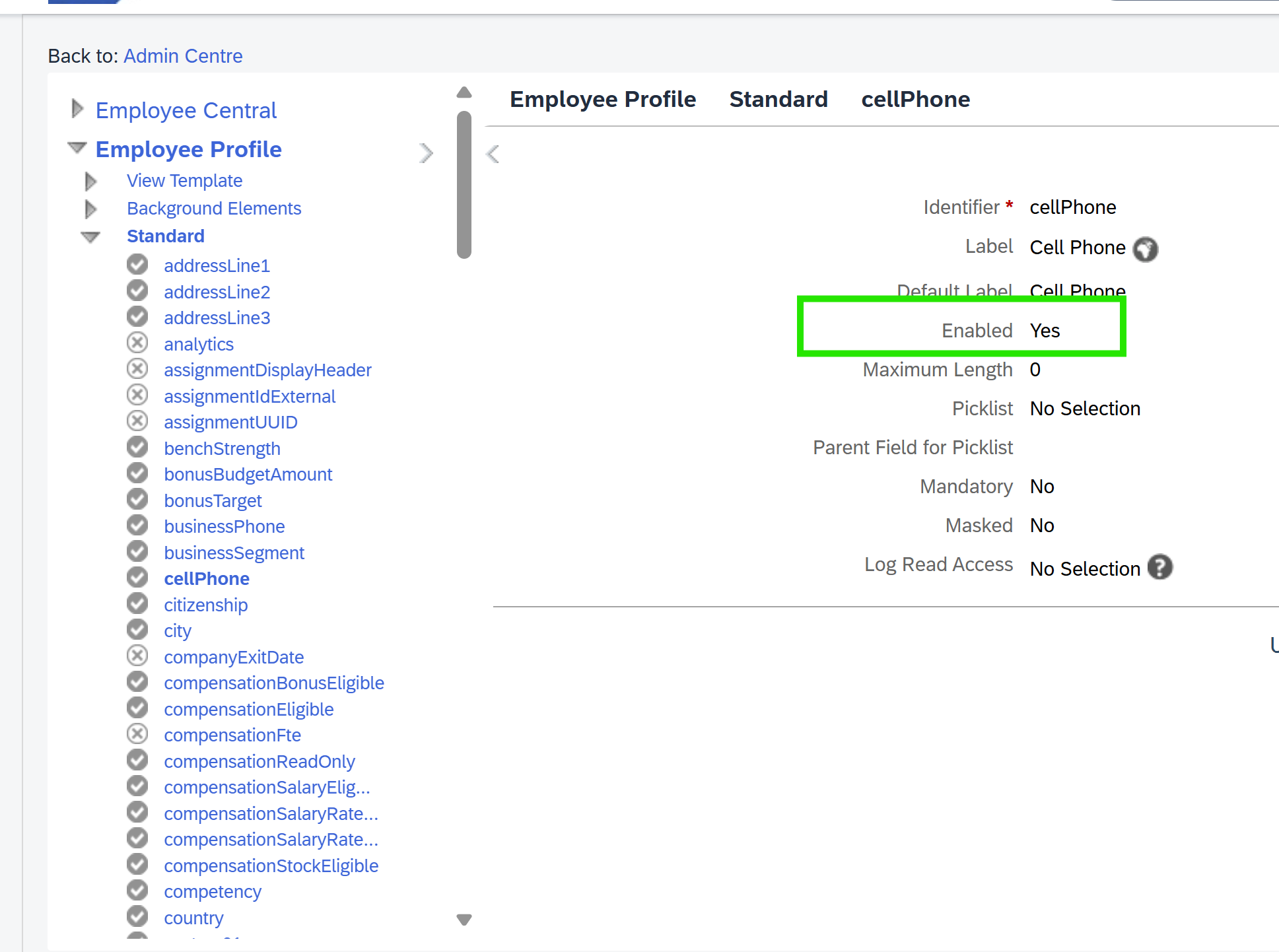
Task: Click the Enabled value Yes
Action: coord(1045,331)
